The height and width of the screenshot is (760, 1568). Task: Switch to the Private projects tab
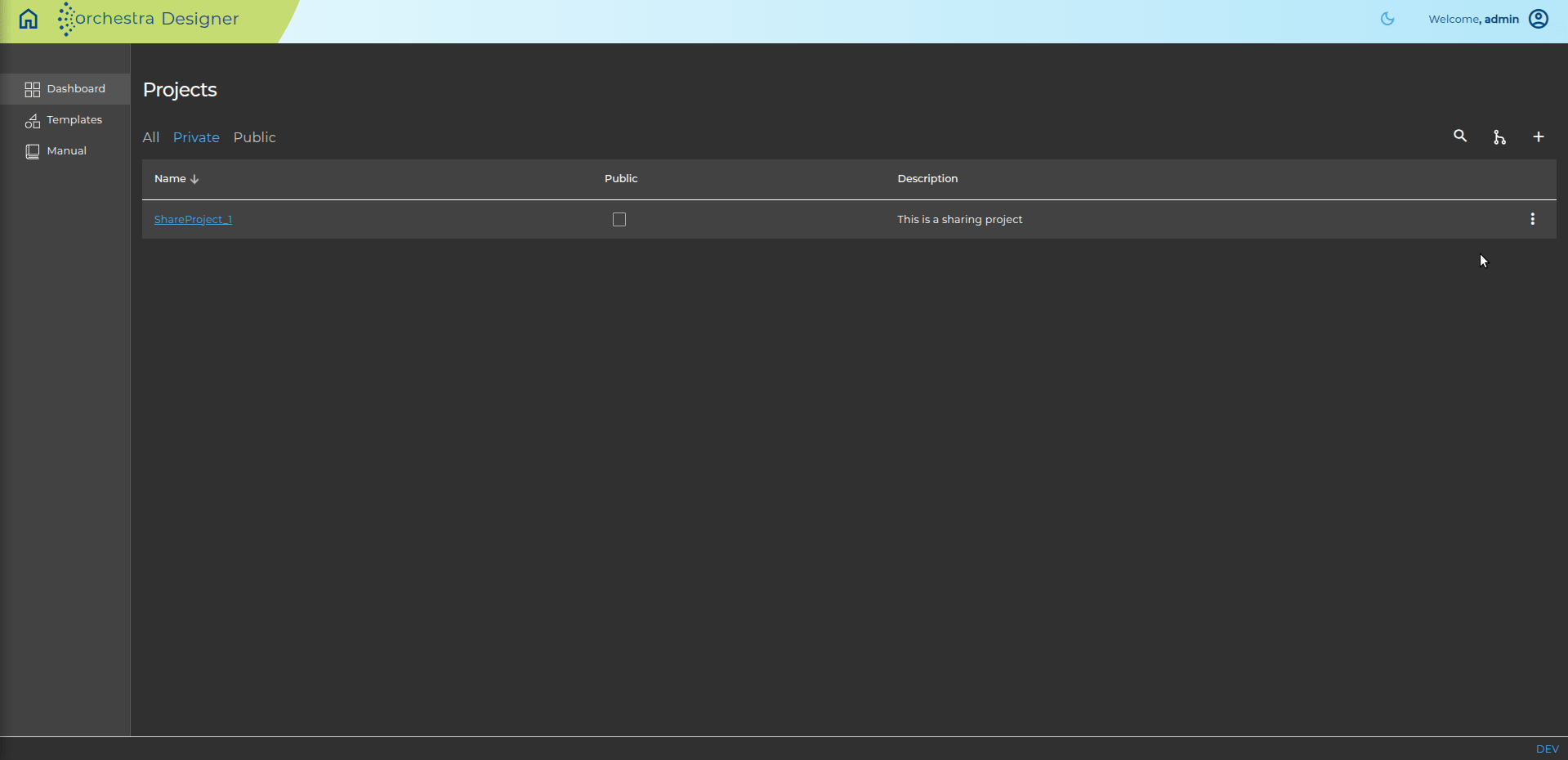[x=196, y=137]
